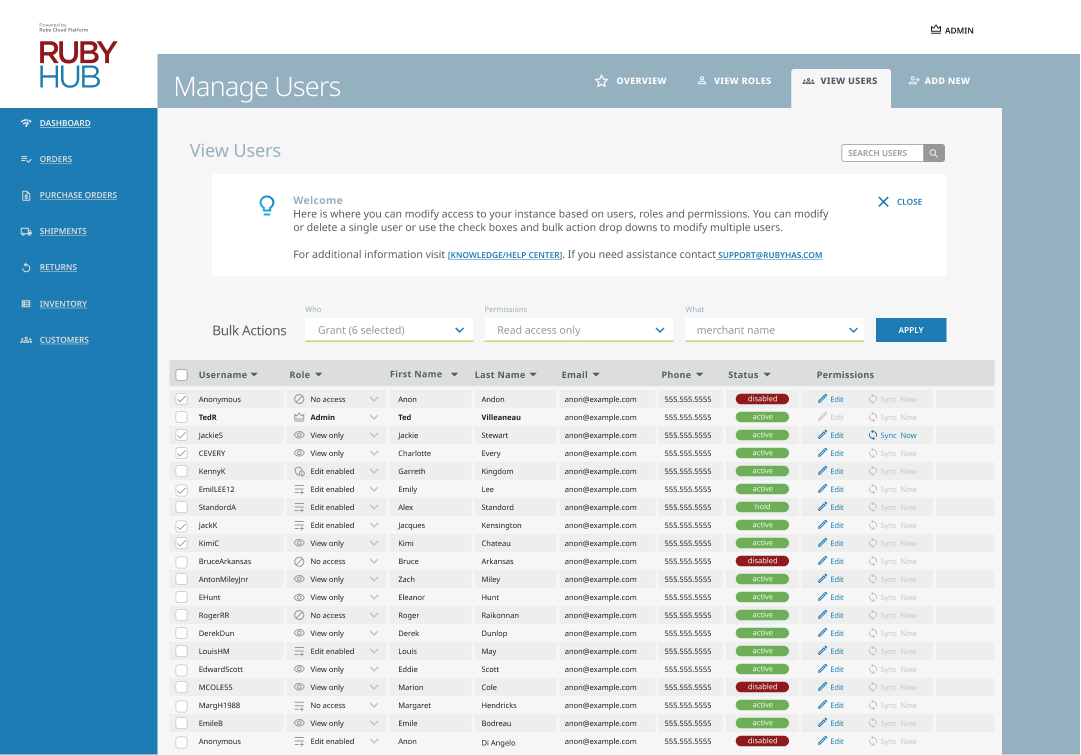Click the Sync Now icon for MCOLE55
This screenshot has width=1081, height=755.
[873, 687]
